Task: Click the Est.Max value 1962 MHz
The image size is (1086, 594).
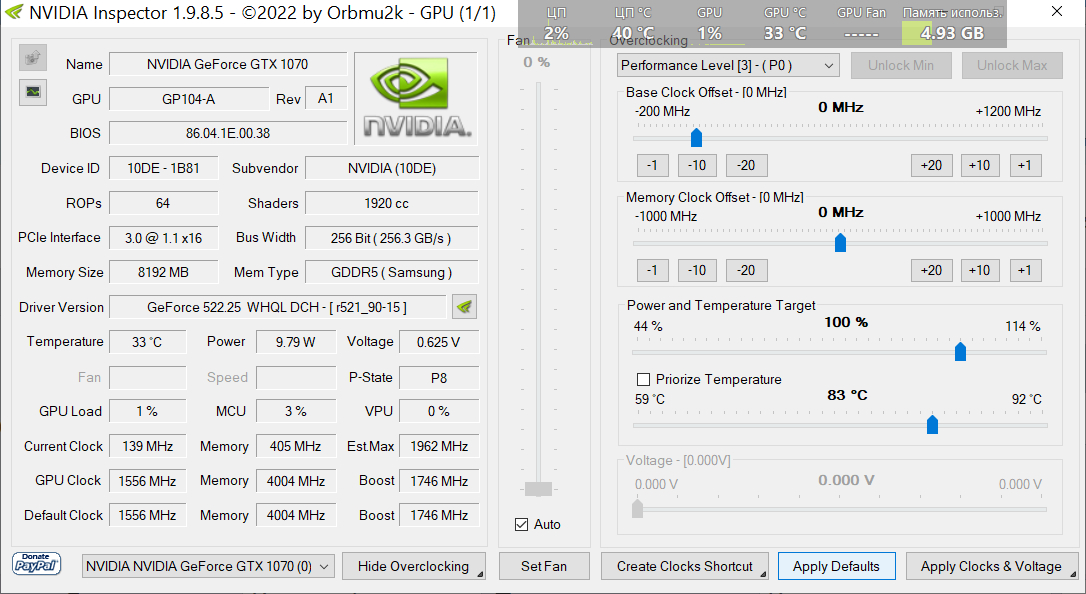Action: tap(439, 446)
